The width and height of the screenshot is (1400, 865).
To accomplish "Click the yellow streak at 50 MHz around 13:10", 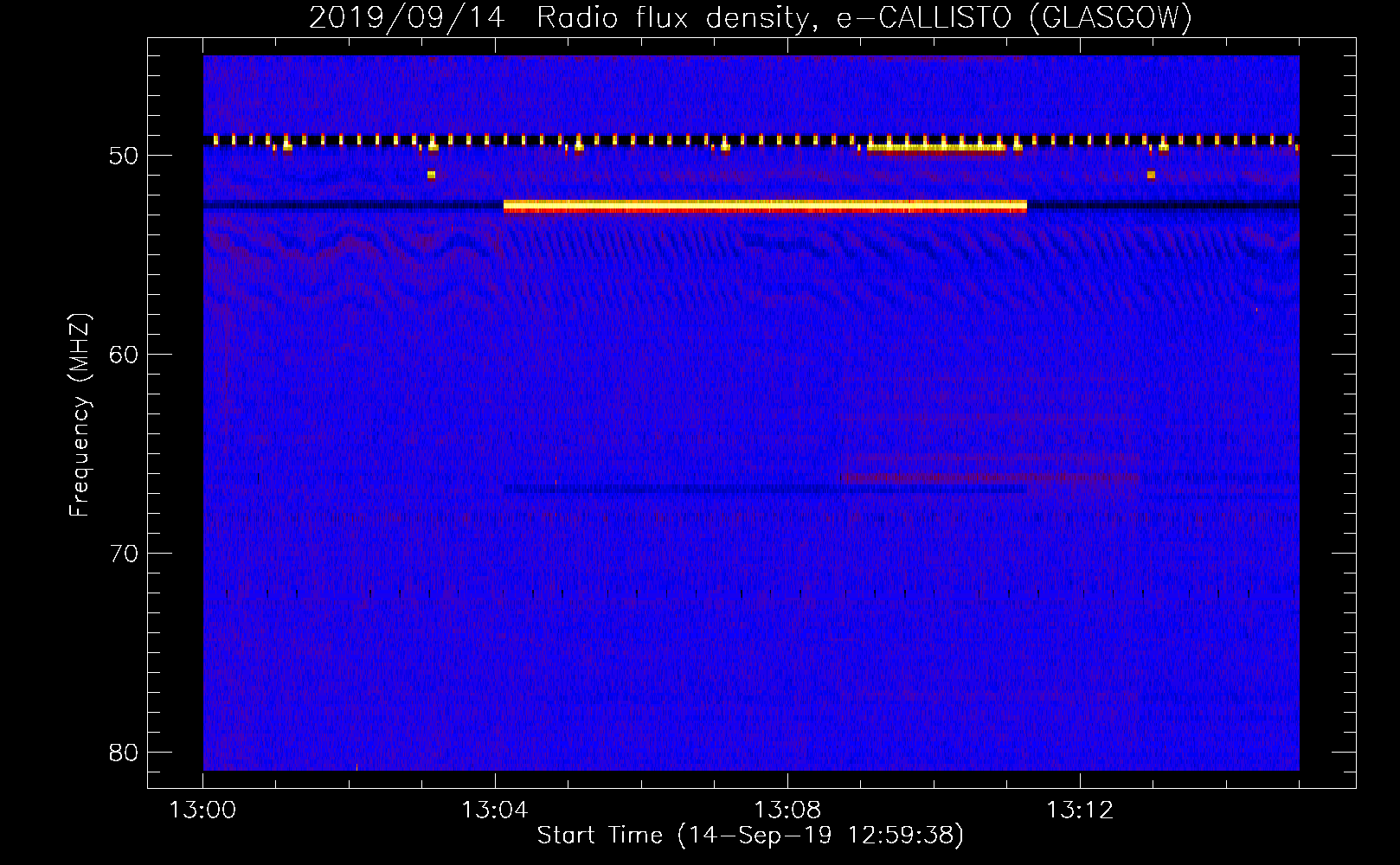I will pos(936,148).
